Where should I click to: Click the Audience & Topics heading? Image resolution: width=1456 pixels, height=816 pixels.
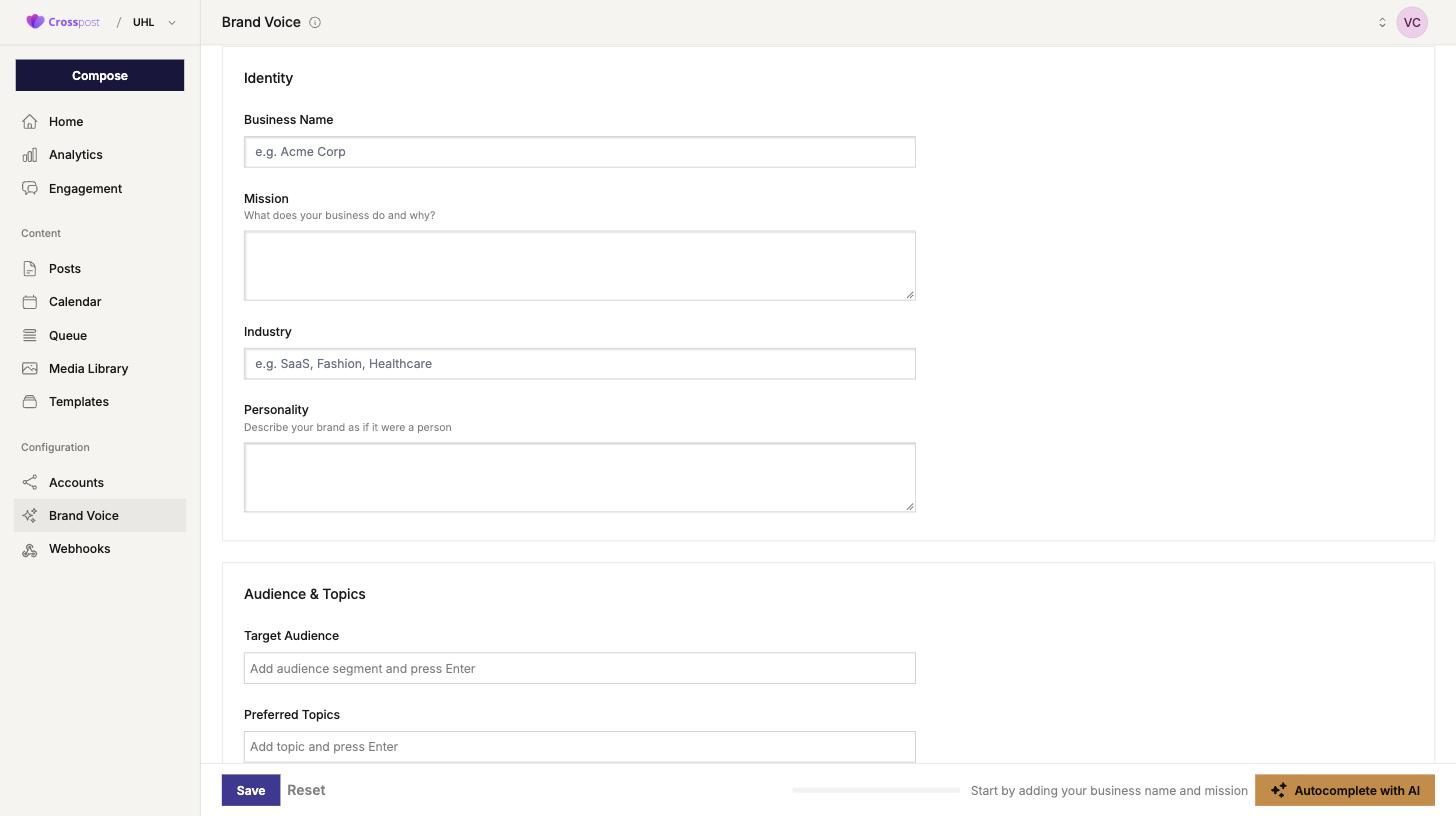pyautogui.click(x=305, y=594)
